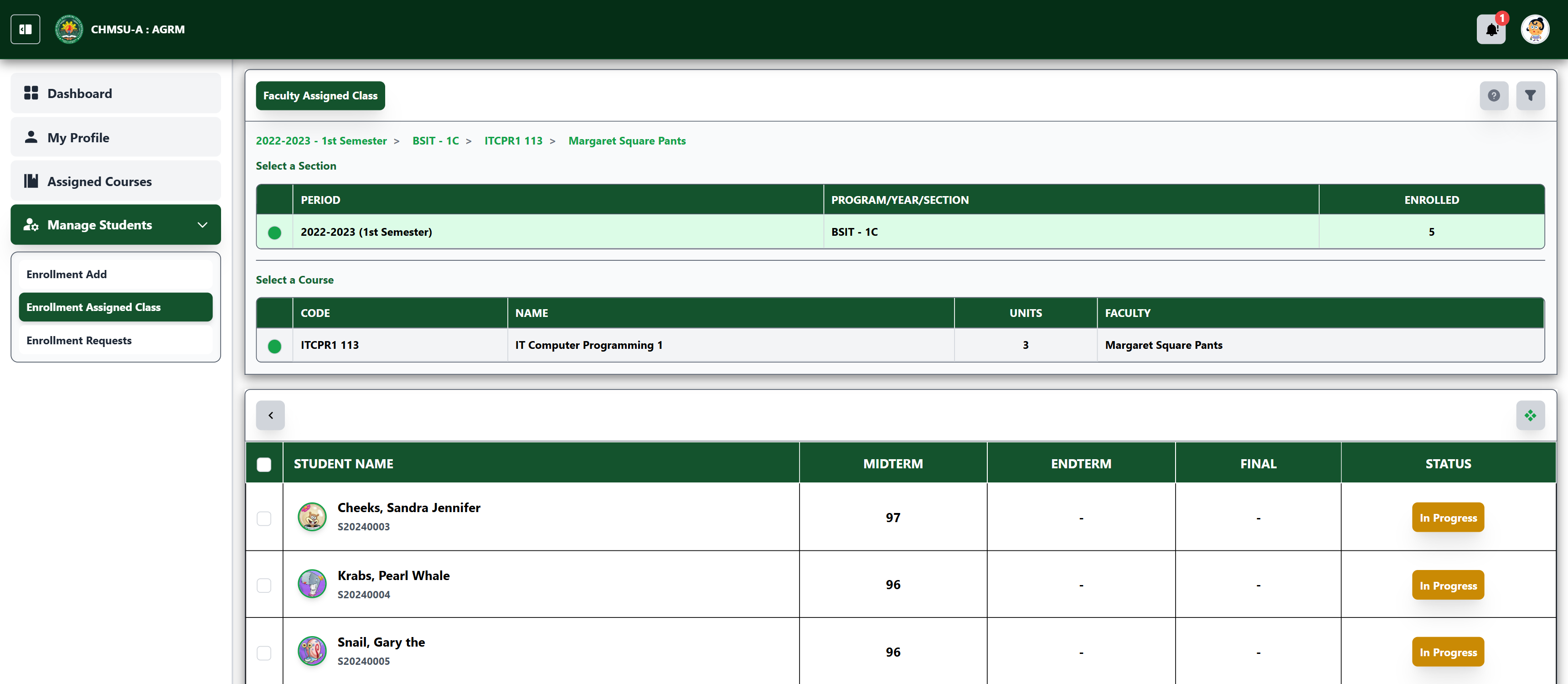Click student ID S20240003
The image size is (1568, 684).
click(x=364, y=527)
